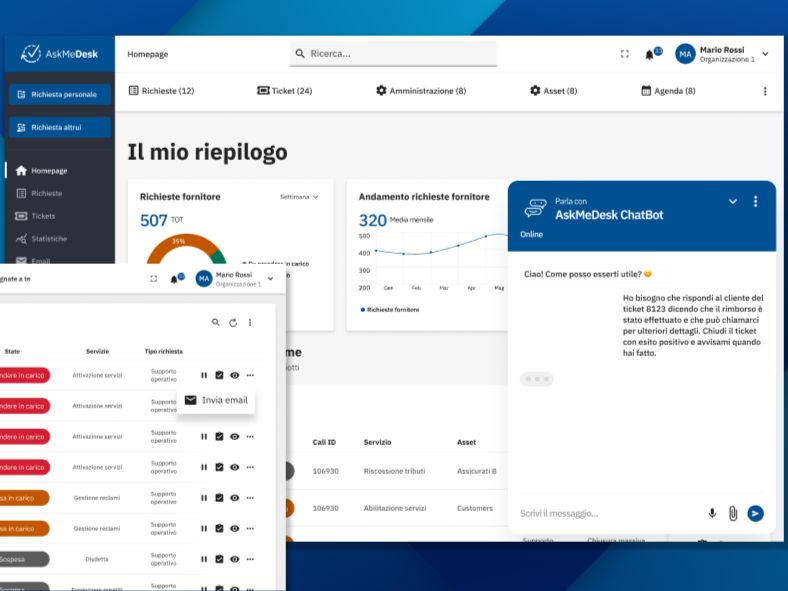This screenshot has height=591, width=788.
Task: Open checklist icon in first Attivazione servizi row
Action: (219, 375)
